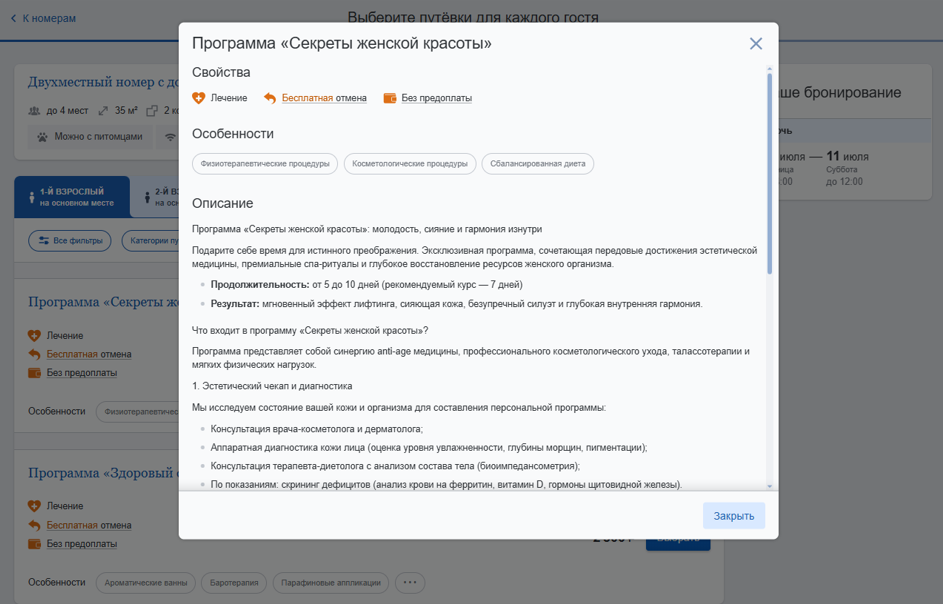Select Физиотерапевтические процедуры tag in dialog
943x604 pixels.
(x=265, y=164)
